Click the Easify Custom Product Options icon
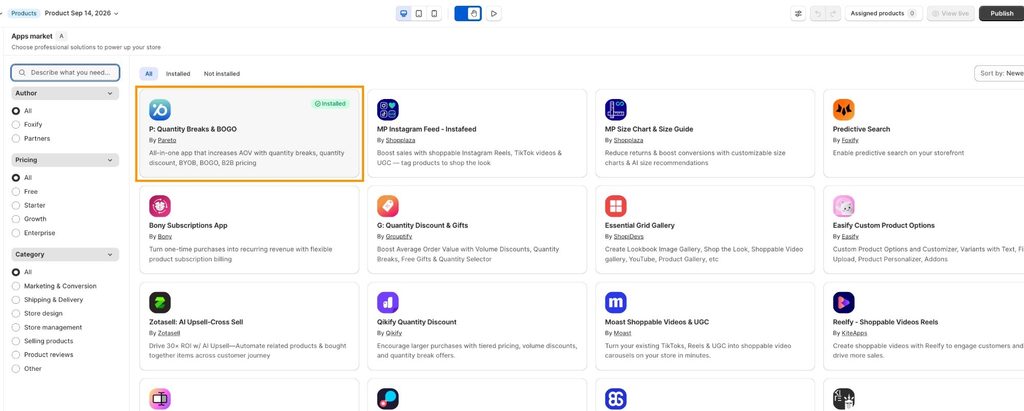 844,206
